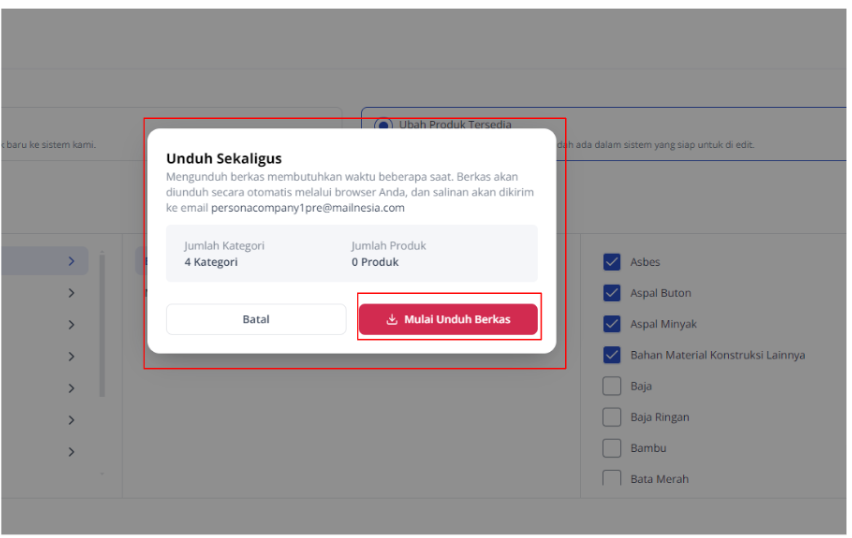This screenshot has width=852, height=538.
Task: Check the Bambu checkbox
Action: 612,448
